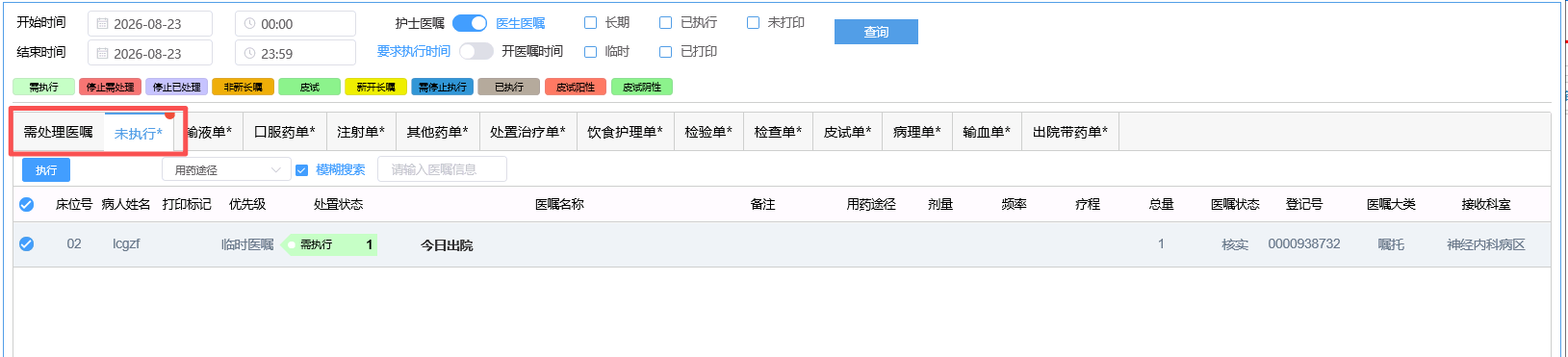1568x357 pixels.
Task: Expand the 用药途径 dropdown
Action: 226,169
